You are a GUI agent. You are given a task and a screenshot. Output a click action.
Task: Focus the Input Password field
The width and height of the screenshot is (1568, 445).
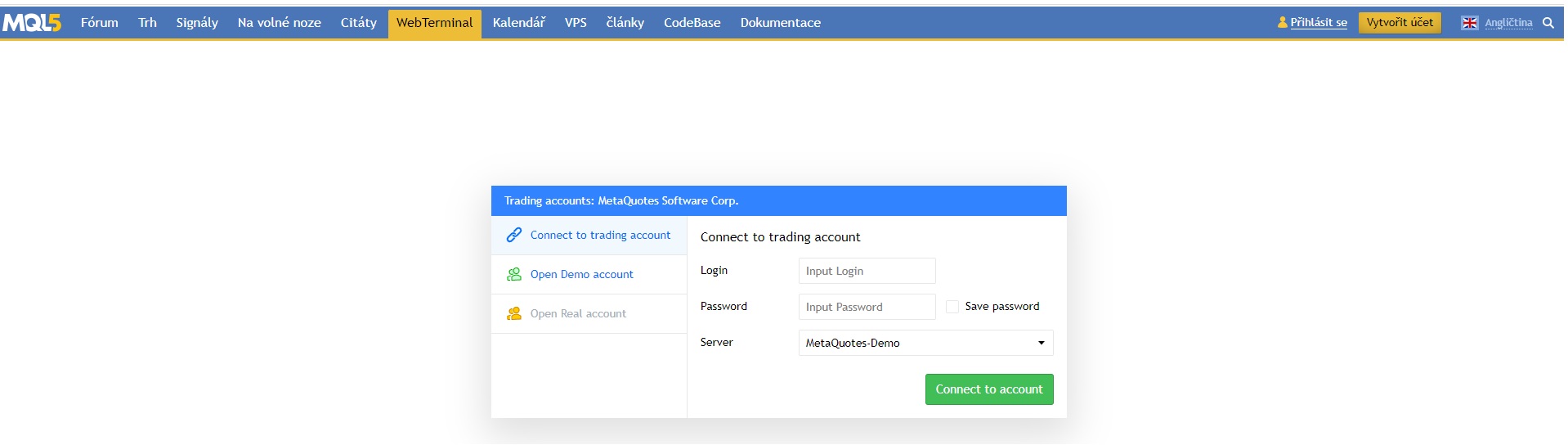tap(867, 307)
